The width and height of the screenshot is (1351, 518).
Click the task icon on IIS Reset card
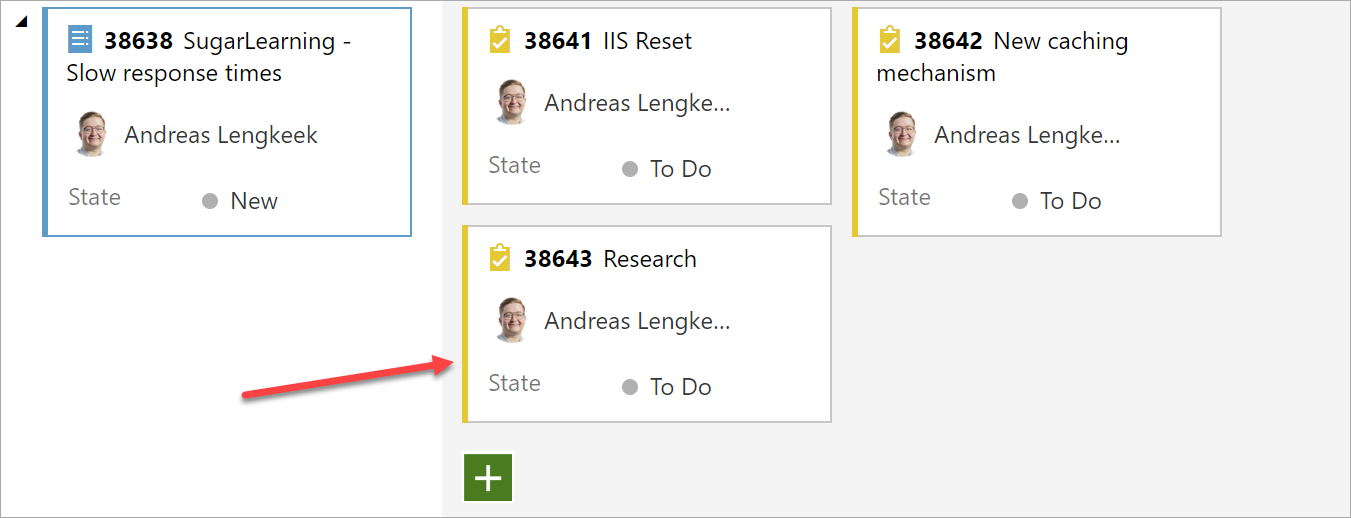(499, 41)
